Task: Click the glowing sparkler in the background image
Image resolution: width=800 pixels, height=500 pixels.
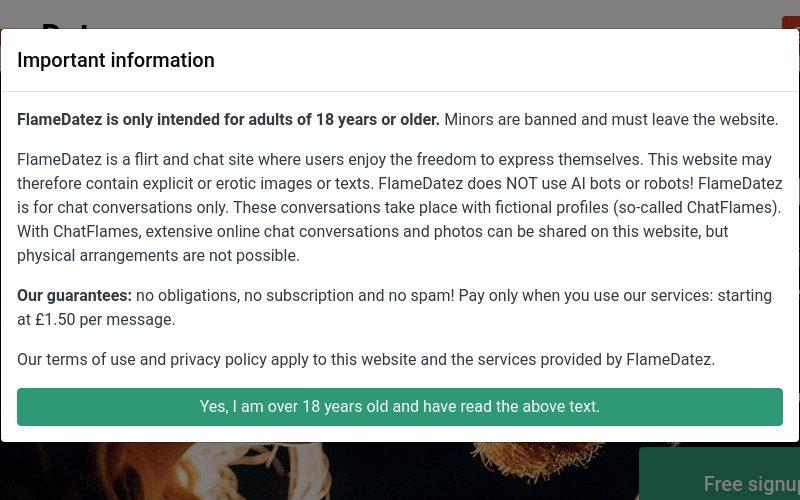Action: pos(536,459)
